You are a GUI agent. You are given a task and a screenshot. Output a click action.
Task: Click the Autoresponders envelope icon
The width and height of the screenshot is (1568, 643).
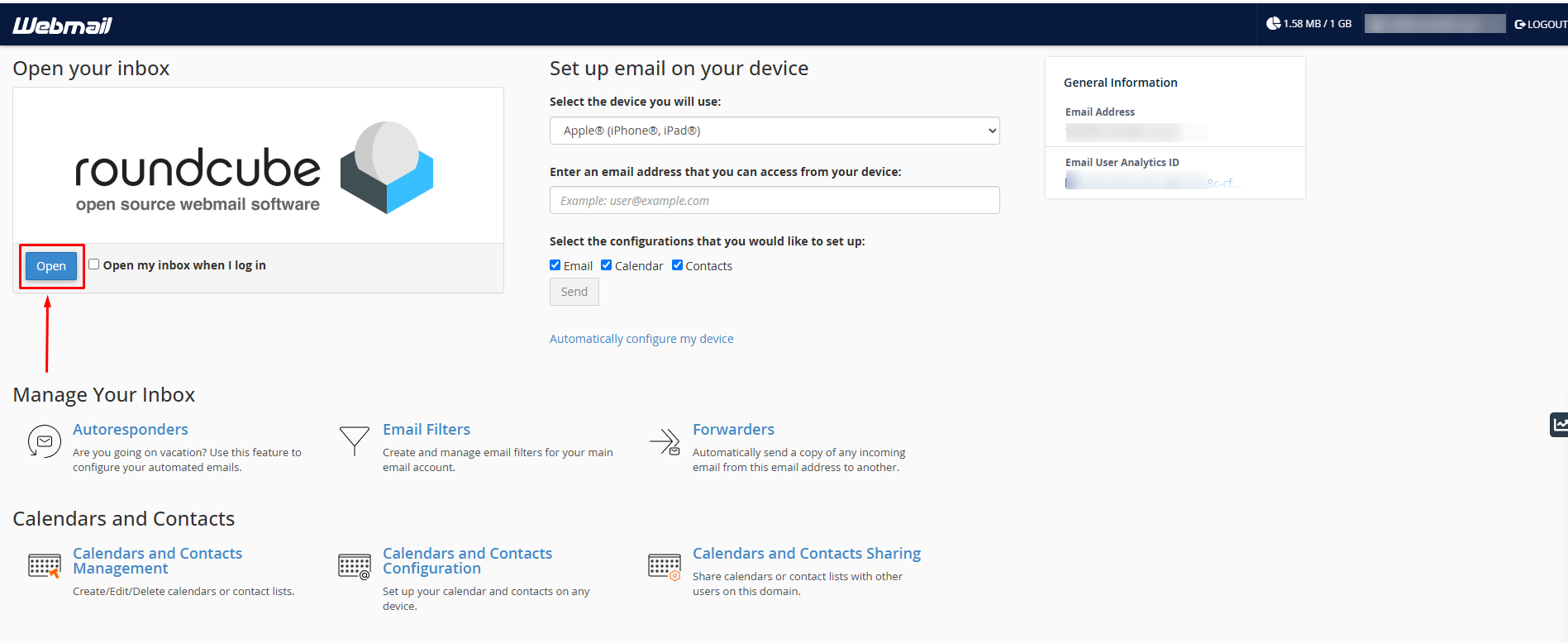pyautogui.click(x=44, y=441)
